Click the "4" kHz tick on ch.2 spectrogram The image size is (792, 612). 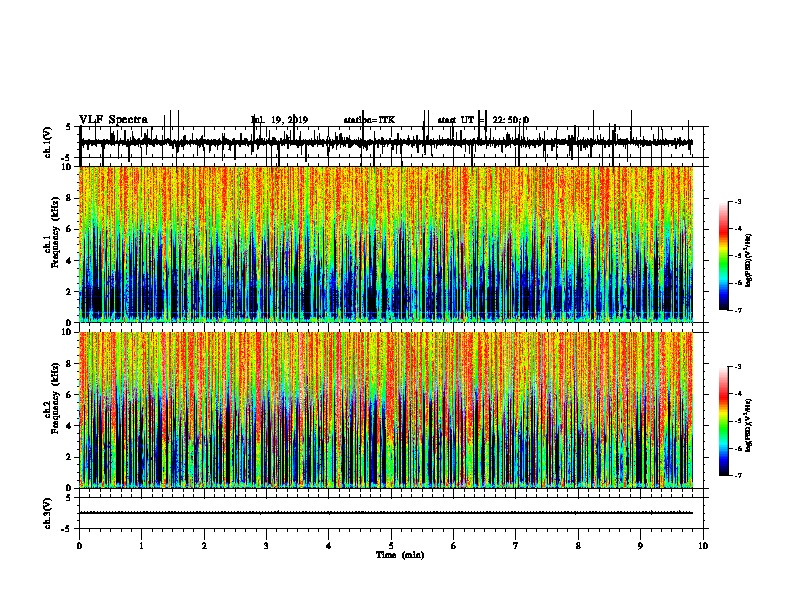coord(70,426)
